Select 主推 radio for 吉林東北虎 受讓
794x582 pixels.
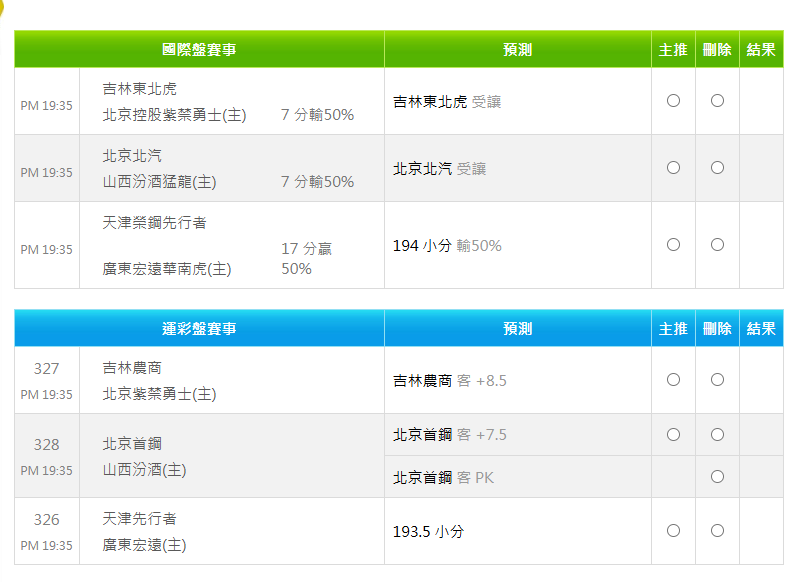click(x=673, y=100)
